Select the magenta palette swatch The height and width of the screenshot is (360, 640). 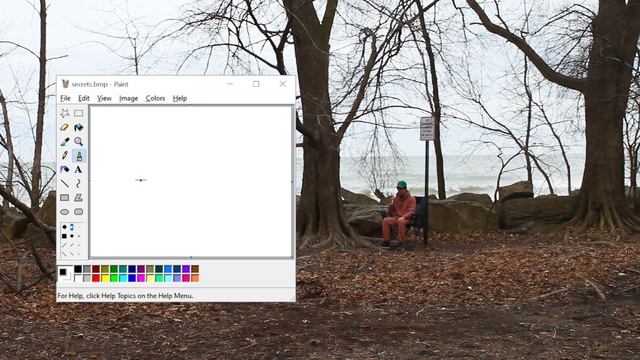click(141, 278)
